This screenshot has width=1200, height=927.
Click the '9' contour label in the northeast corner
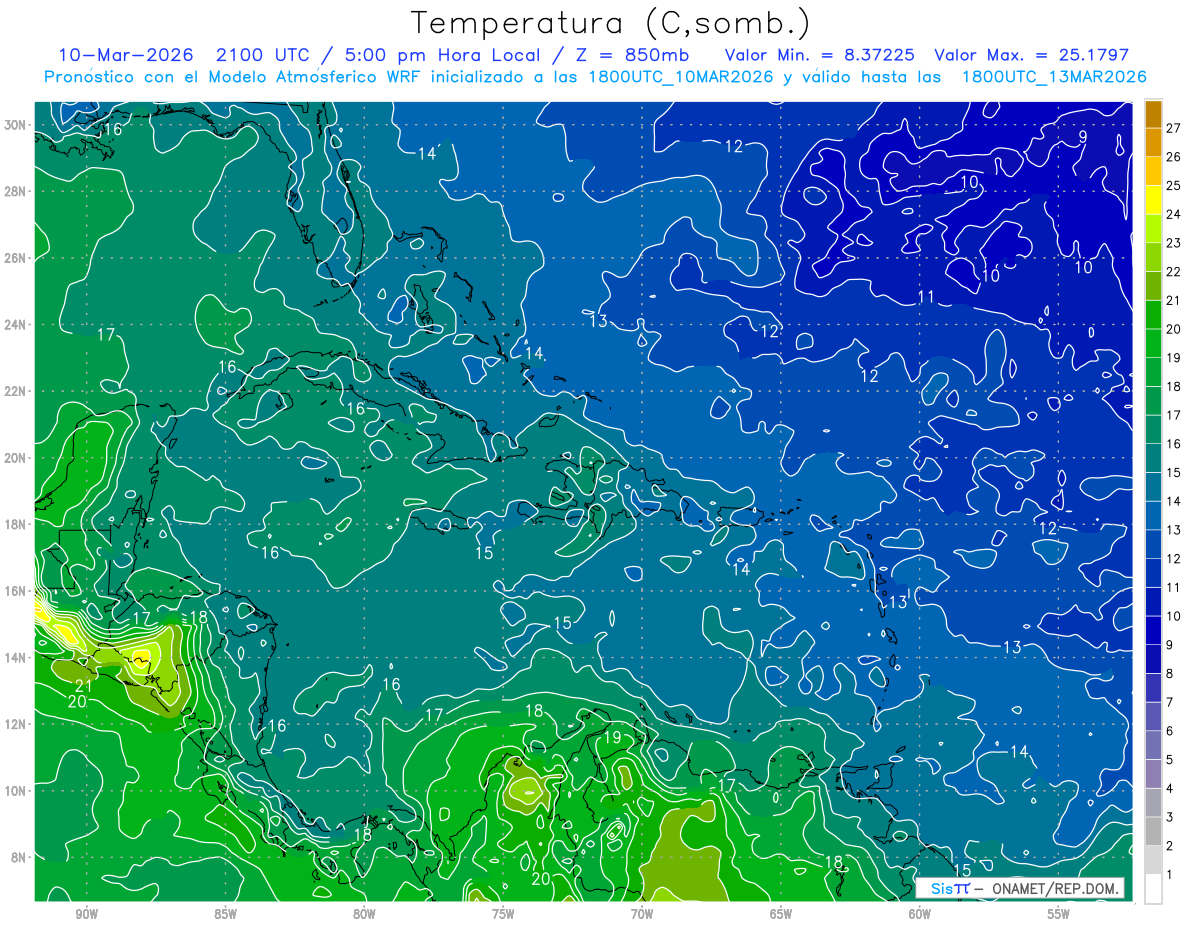[x=1083, y=137]
